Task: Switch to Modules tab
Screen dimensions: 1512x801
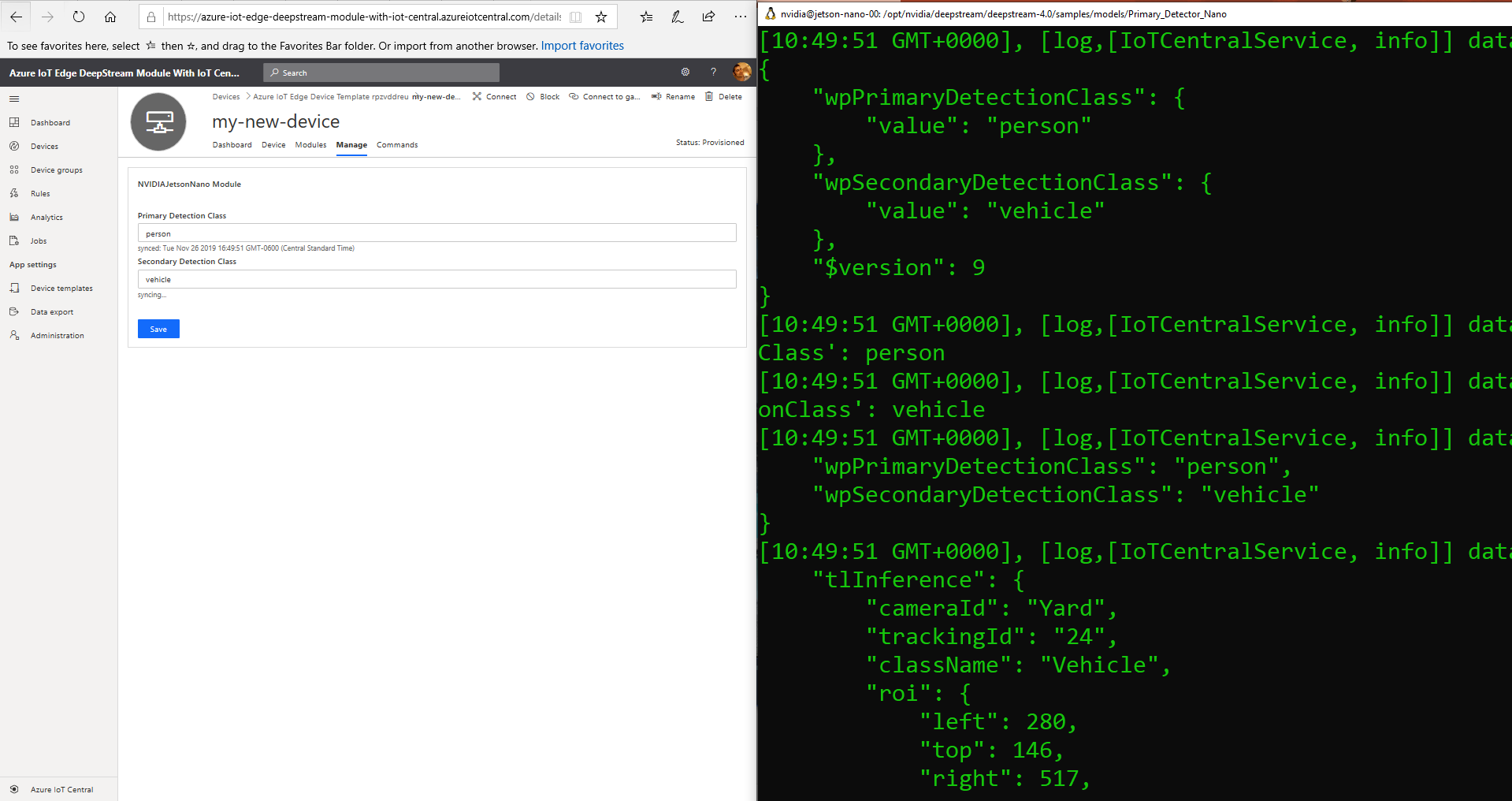Action: (x=310, y=145)
